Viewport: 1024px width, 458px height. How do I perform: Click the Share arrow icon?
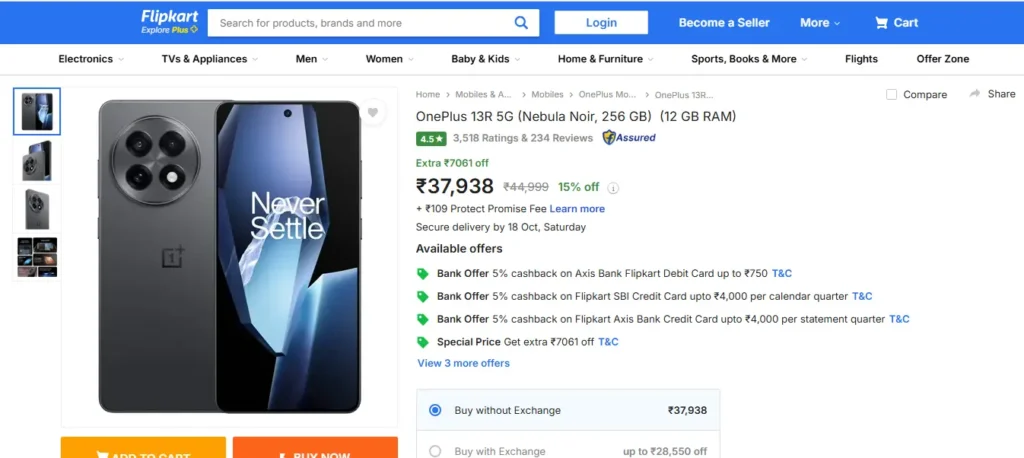(975, 94)
